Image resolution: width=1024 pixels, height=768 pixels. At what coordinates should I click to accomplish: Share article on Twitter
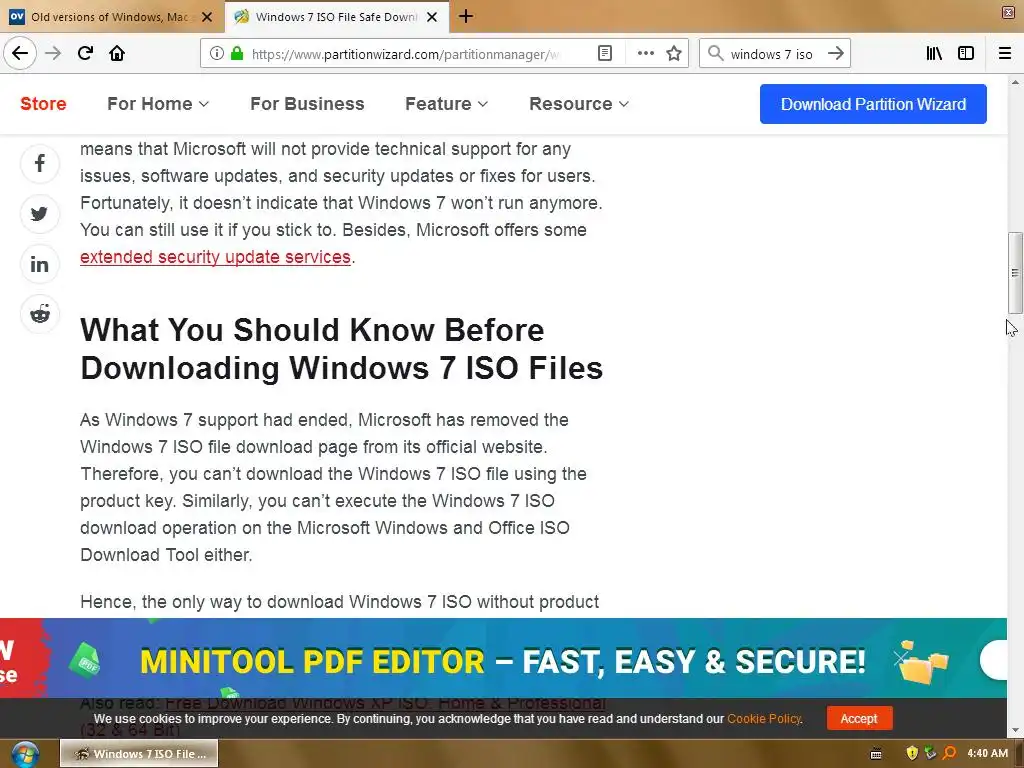(40, 214)
